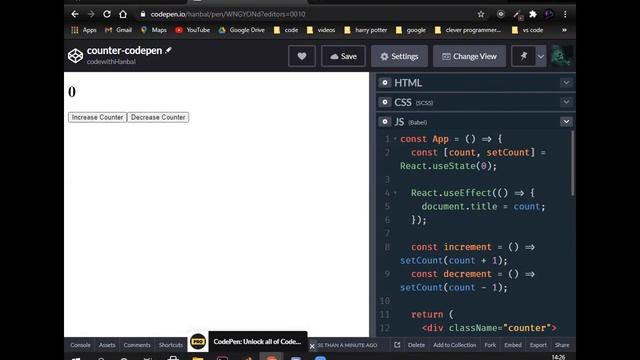Open the Maps bookmark
This screenshot has width=640, height=360.
coord(153,30)
